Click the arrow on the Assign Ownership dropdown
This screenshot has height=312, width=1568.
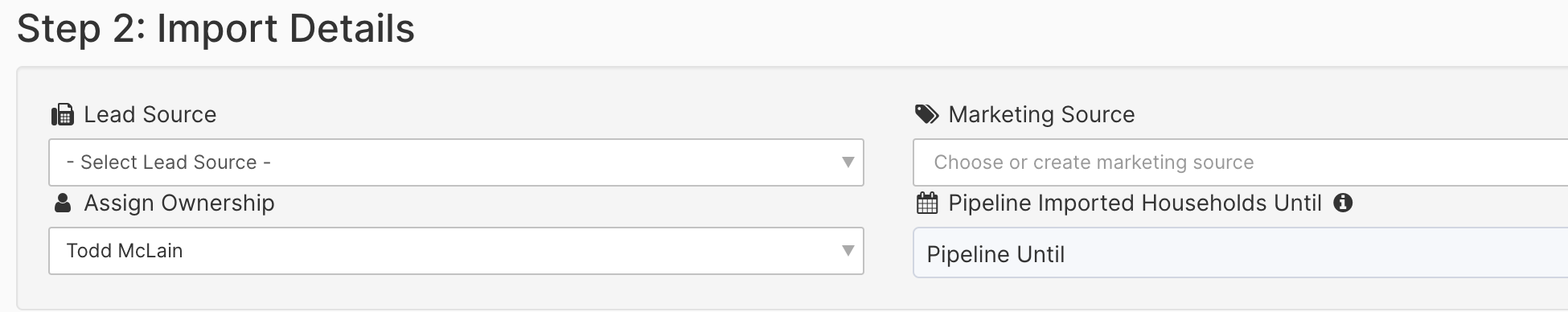click(x=848, y=251)
